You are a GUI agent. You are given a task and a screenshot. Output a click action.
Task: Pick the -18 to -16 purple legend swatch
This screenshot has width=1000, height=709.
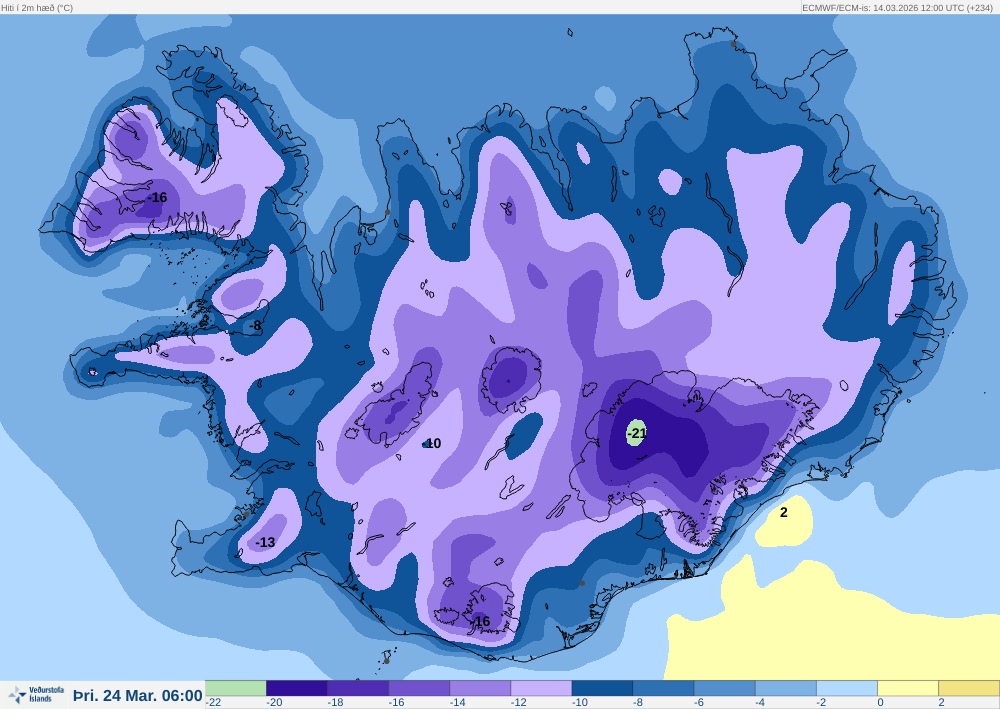click(358, 688)
